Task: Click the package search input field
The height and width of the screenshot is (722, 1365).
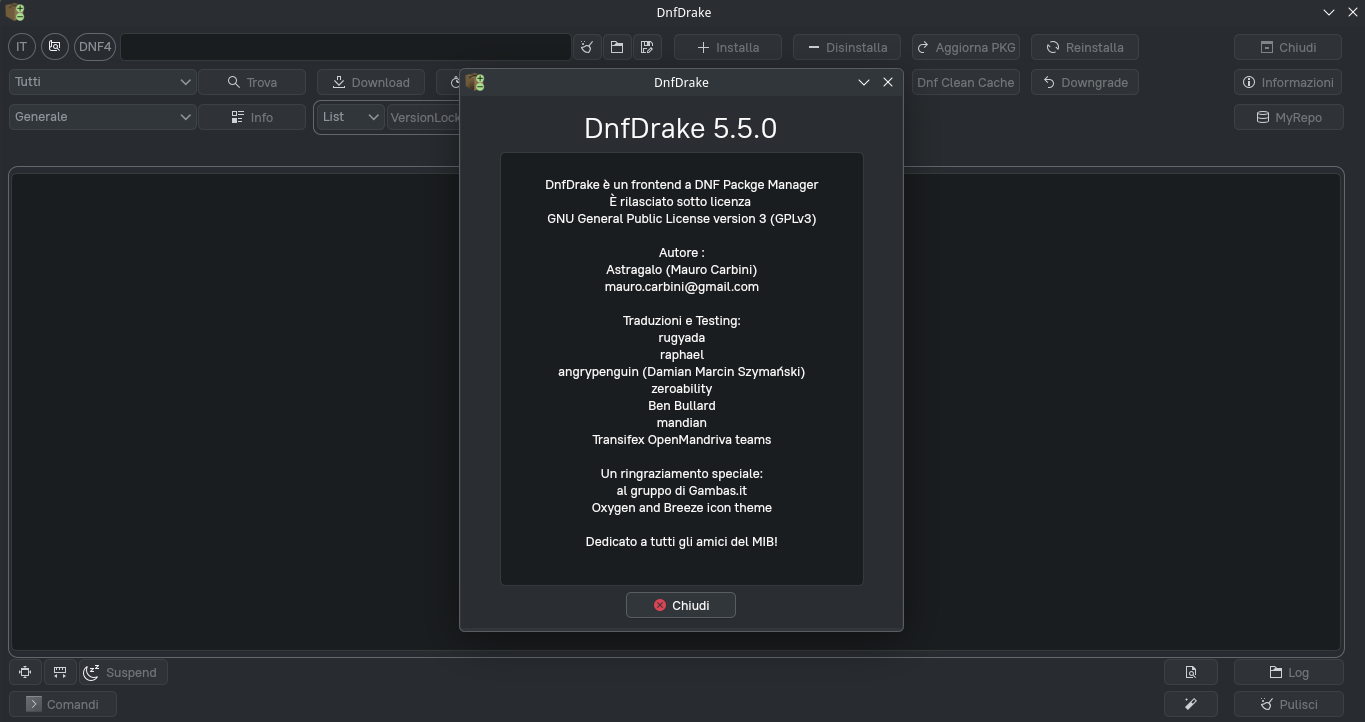Action: click(345, 47)
